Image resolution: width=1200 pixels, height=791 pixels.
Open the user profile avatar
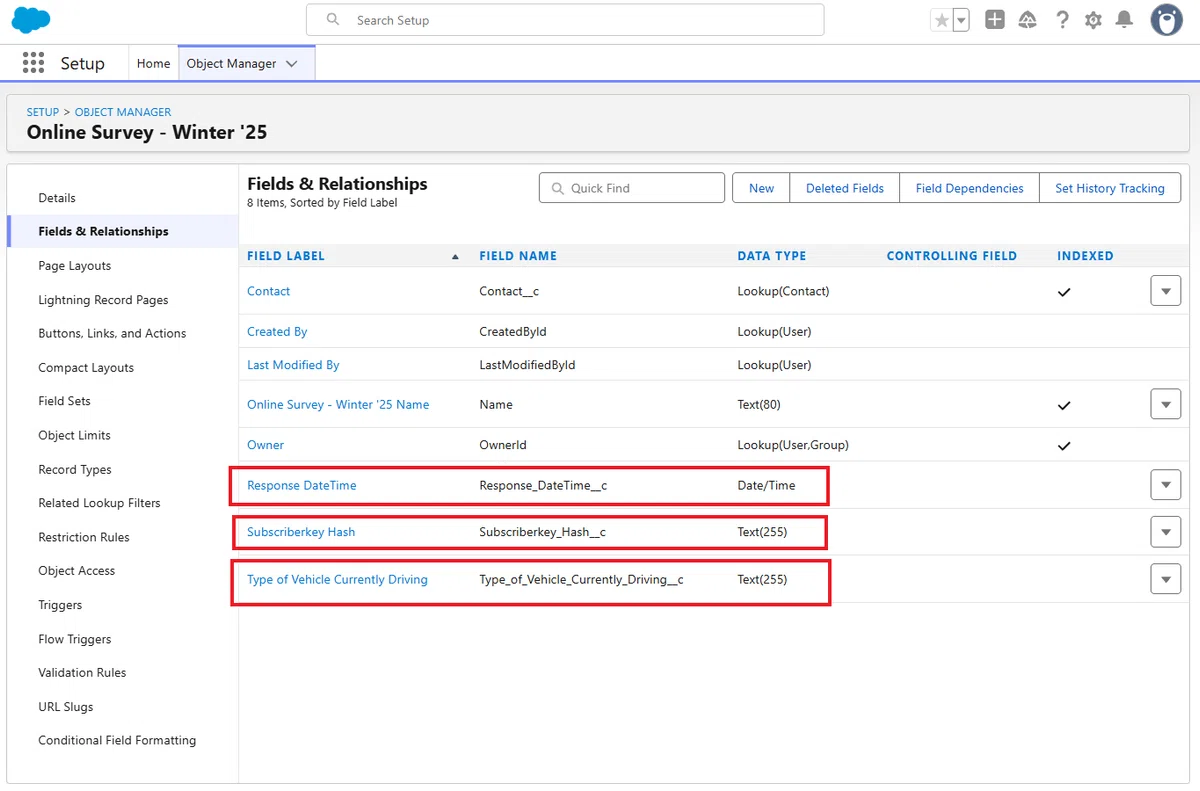tap(1166, 20)
